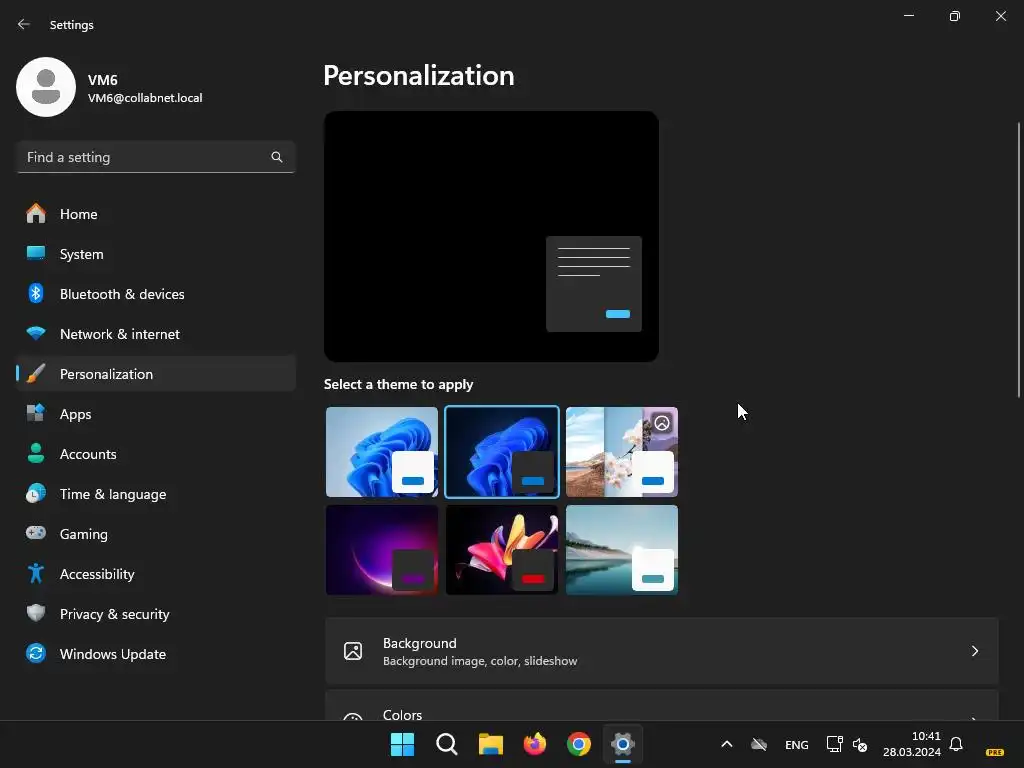Open Apps settings category
Screen dimensions: 1024x768
(x=76, y=414)
